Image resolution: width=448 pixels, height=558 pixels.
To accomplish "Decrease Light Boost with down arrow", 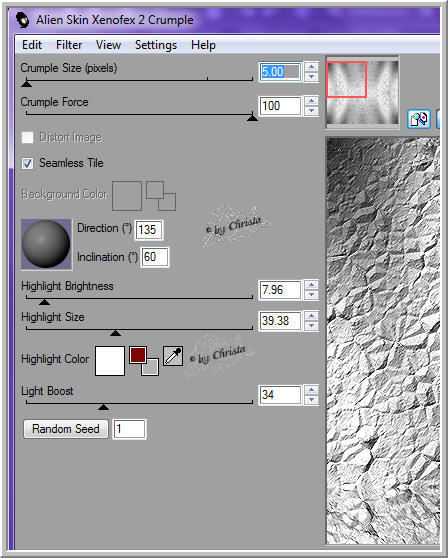I will (311, 400).
